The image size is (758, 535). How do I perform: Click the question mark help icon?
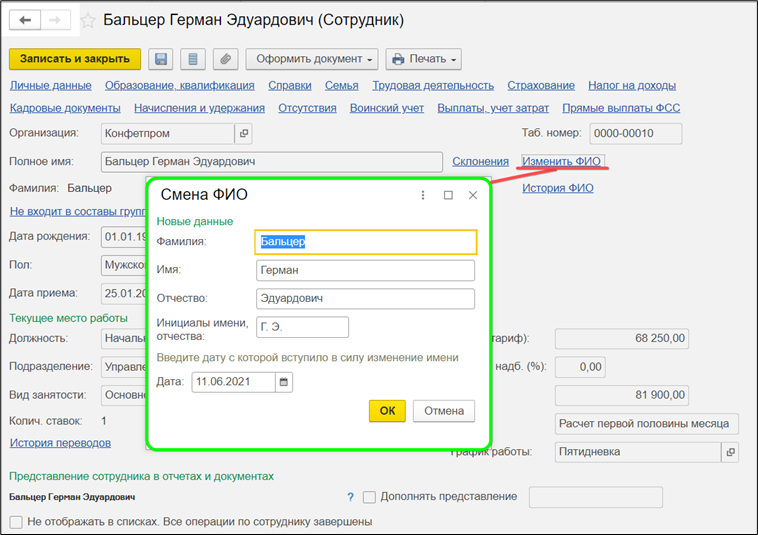pos(350,497)
